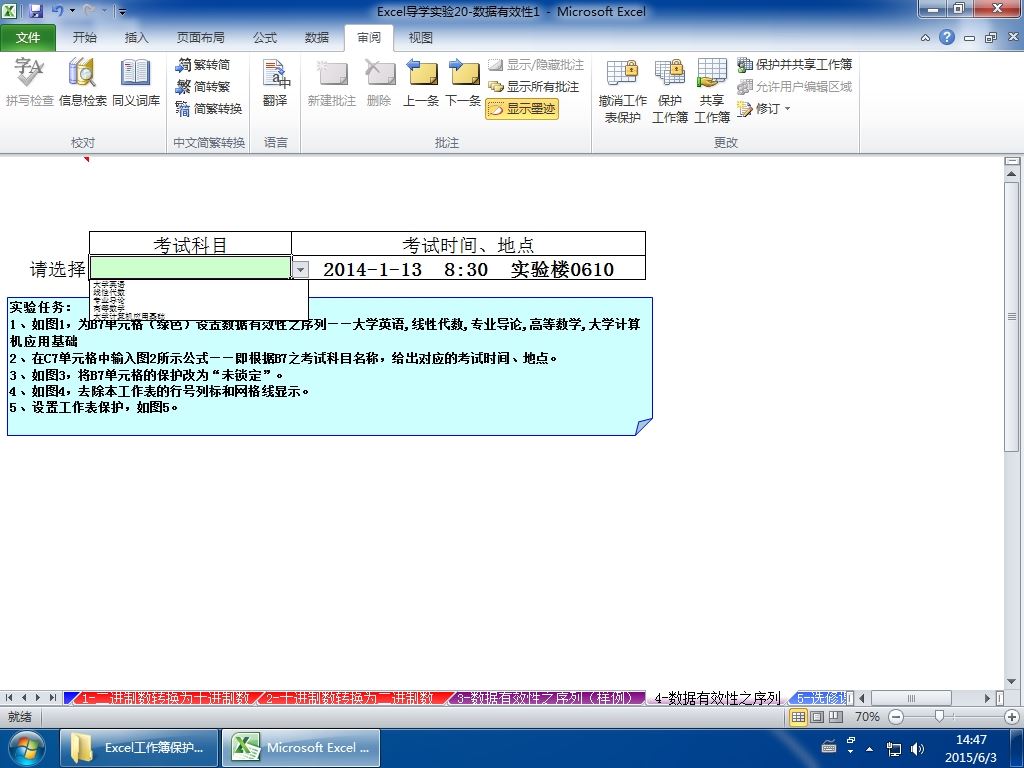1024x768 pixels.
Task: Go to previous comment with 上一条
Action: click(x=421, y=82)
